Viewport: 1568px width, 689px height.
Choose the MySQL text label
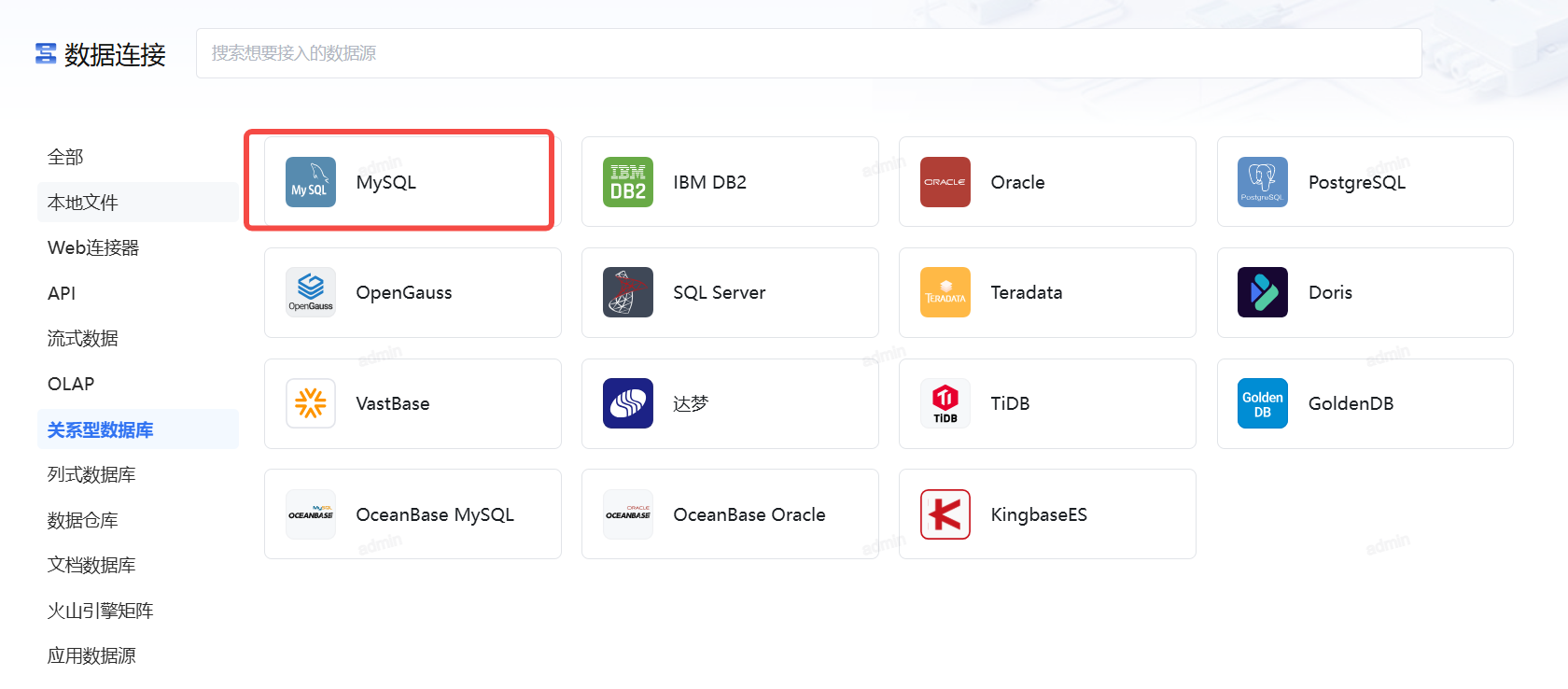386,182
